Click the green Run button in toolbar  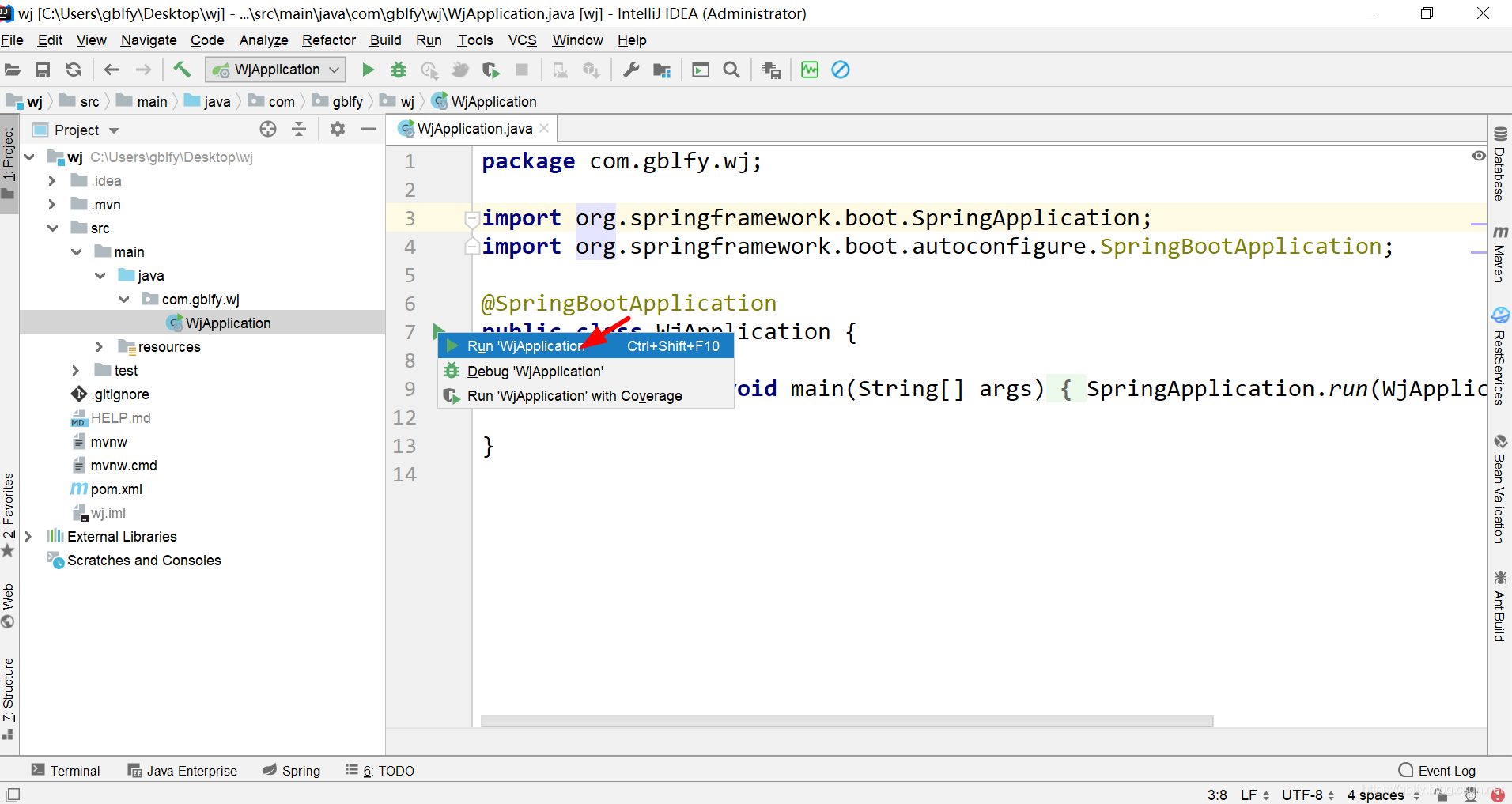click(x=368, y=70)
